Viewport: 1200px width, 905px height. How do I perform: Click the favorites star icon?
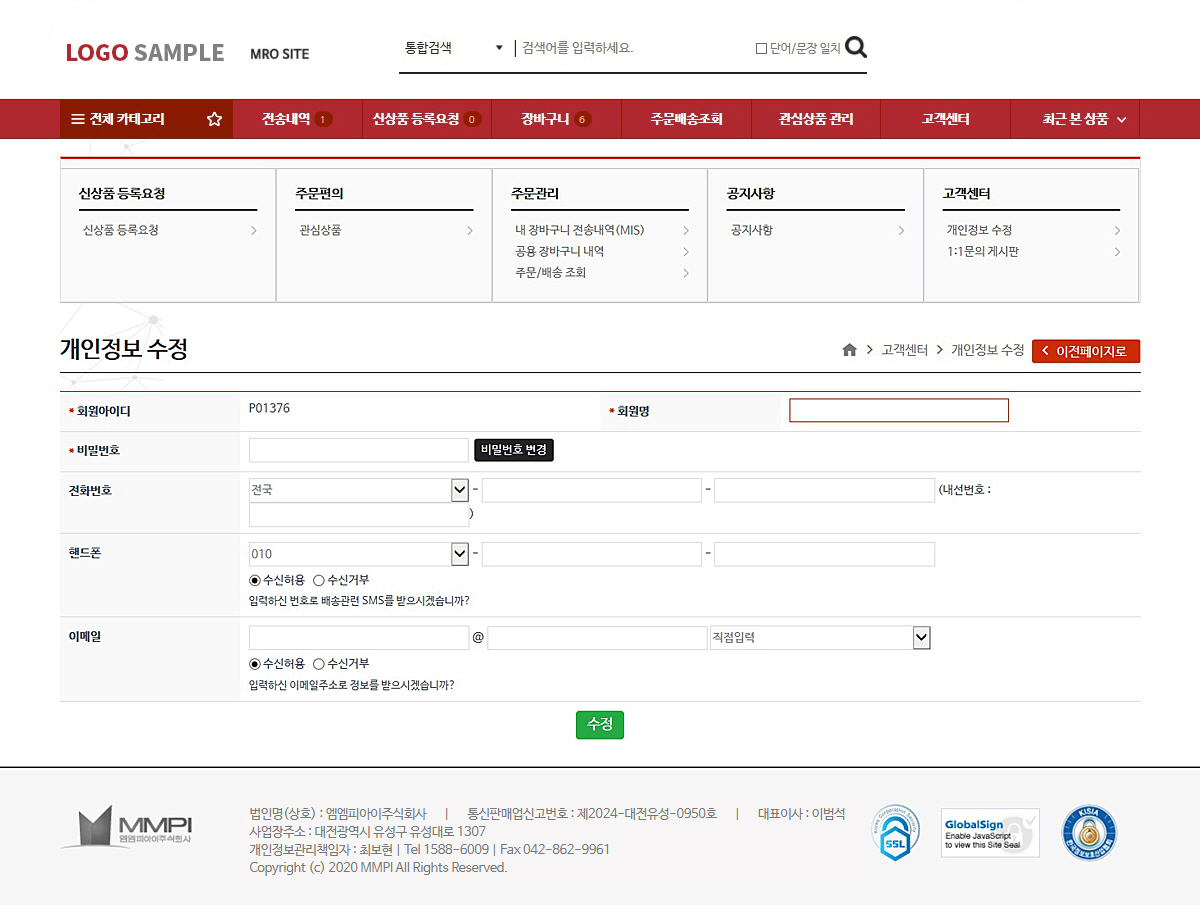(x=214, y=119)
